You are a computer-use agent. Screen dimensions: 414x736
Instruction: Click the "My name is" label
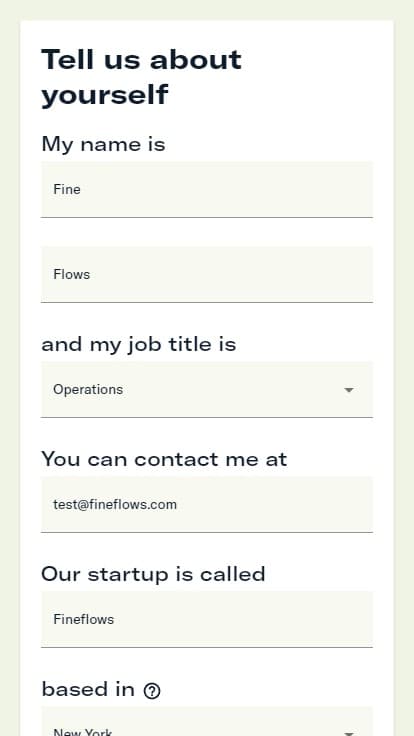103,144
